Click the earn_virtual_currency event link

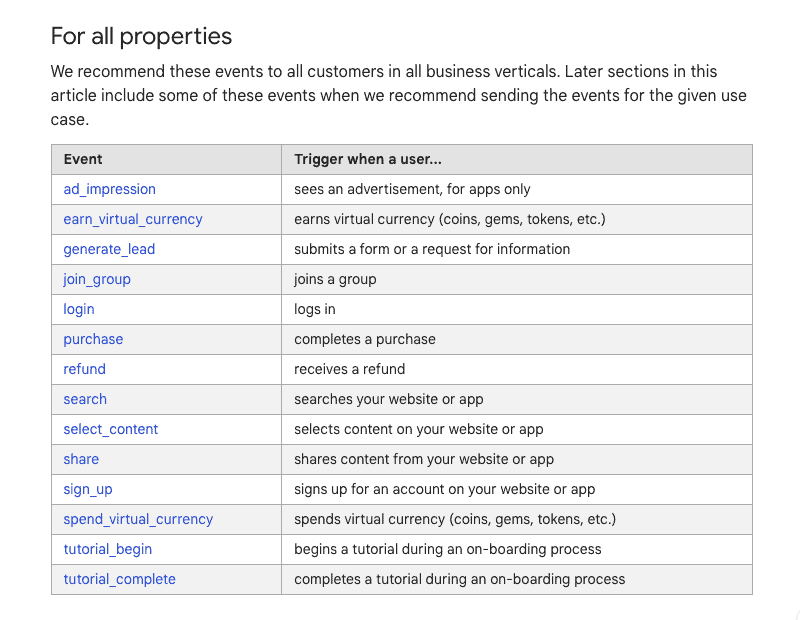click(133, 219)
